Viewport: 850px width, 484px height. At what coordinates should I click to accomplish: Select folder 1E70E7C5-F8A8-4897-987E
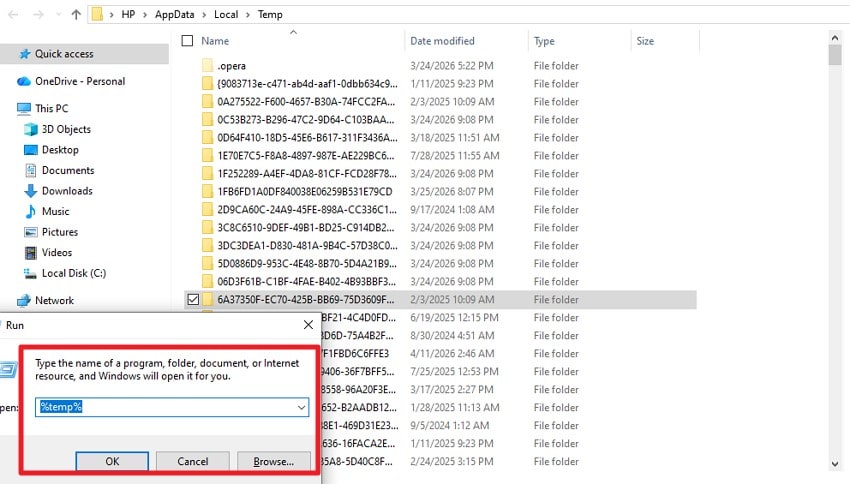(306, 156)
